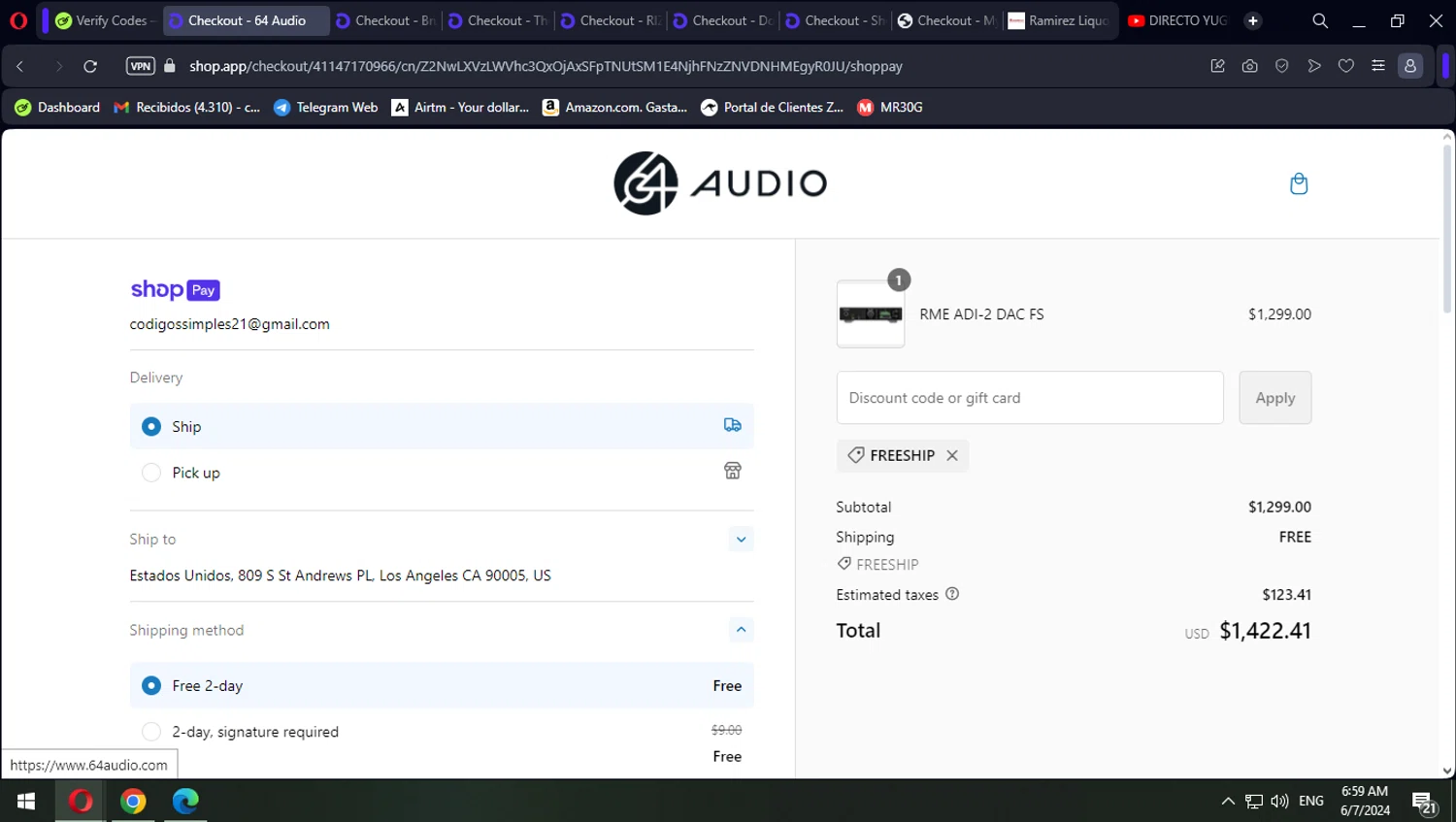The width and height of the screenshot is (1456, 822).
Task: Open the estimated taxes info icon
Action: (x=952, y=594)
